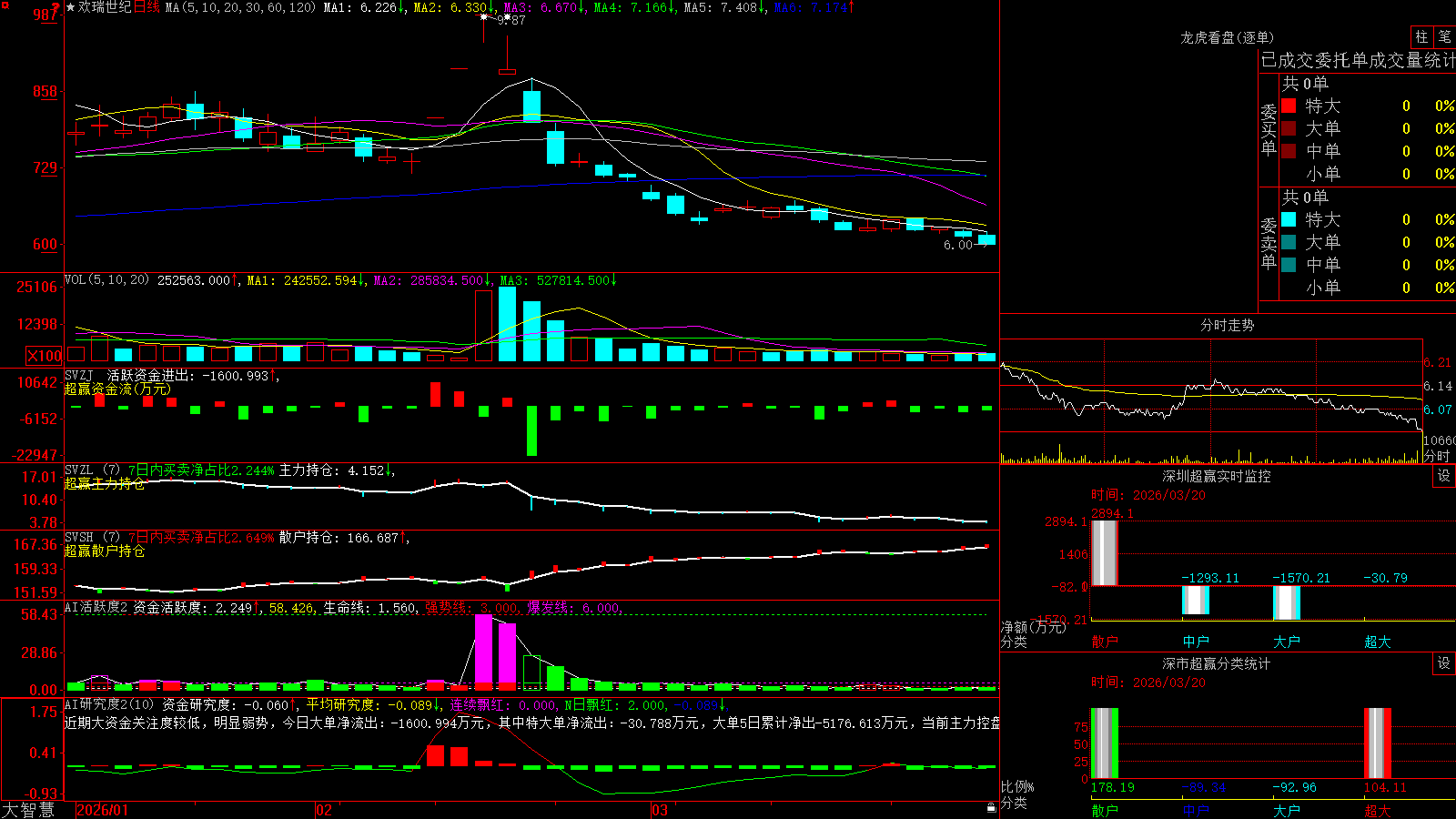Click the AI研究度2(10) indicator label
Screen dimensions: 1456x819
pyautogui.click(x=110, y=705)
